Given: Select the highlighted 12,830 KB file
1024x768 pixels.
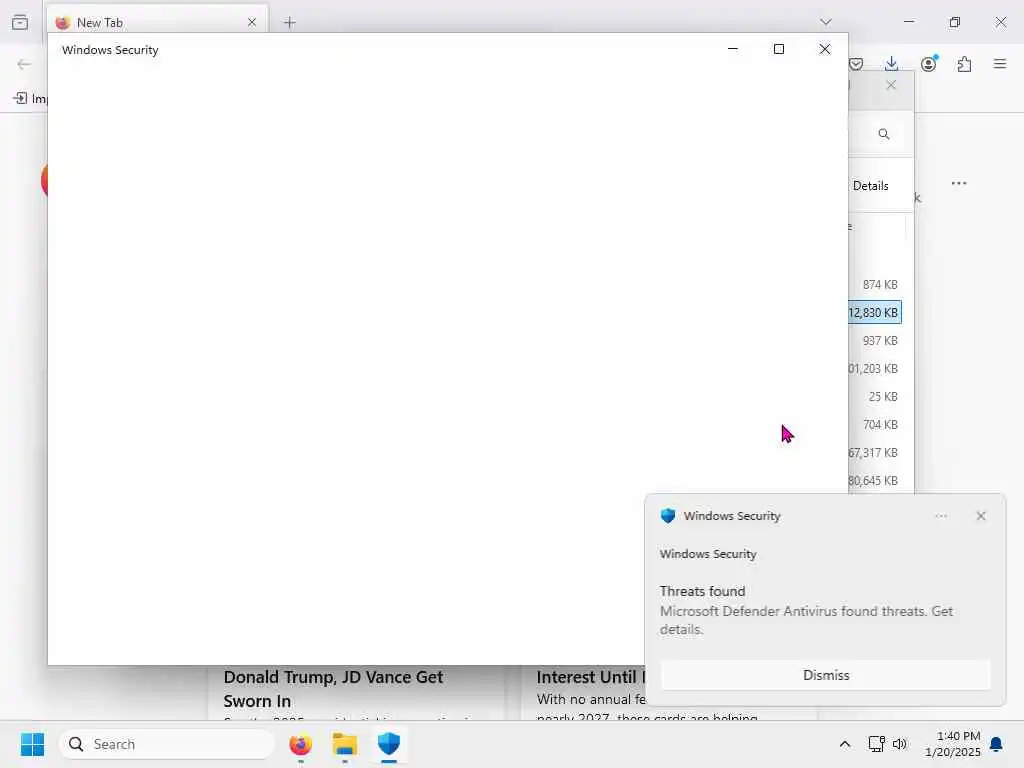Looking at the screenshot, I should [x=875, y=313].
